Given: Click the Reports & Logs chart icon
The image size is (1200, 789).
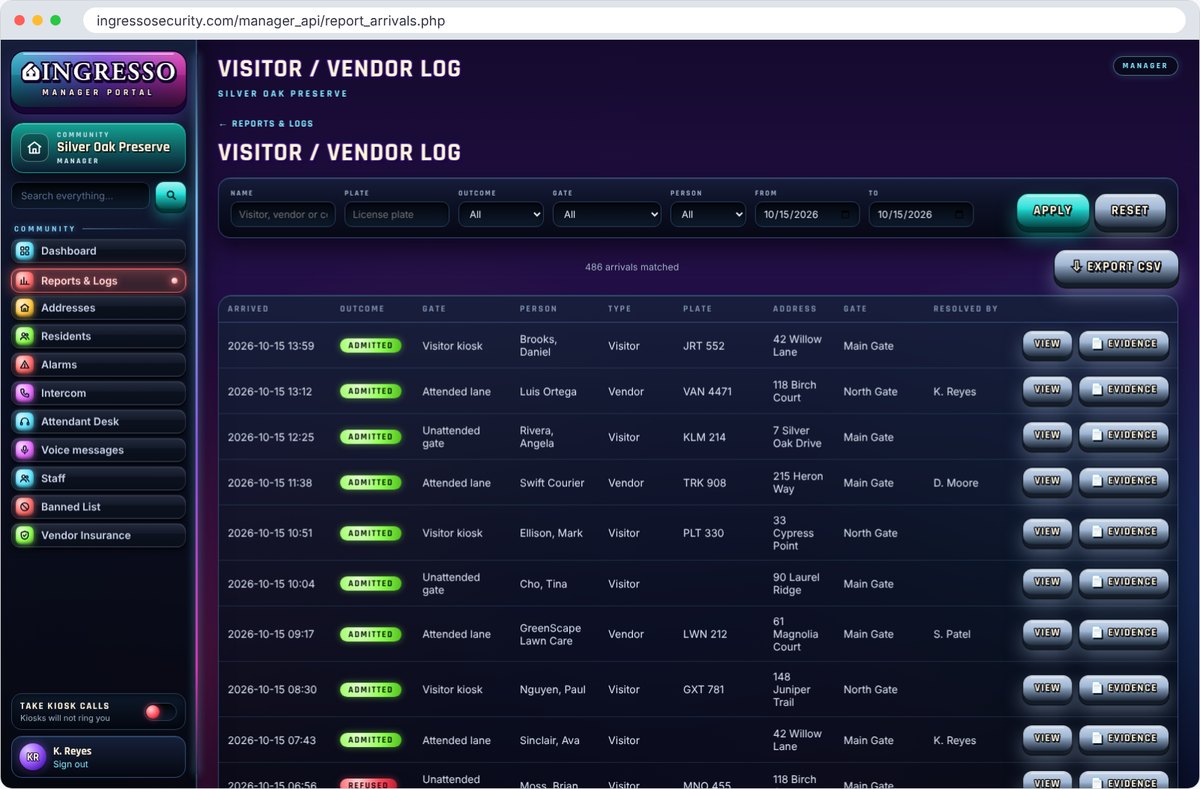Looking at the screenshot, I should 25,281.
